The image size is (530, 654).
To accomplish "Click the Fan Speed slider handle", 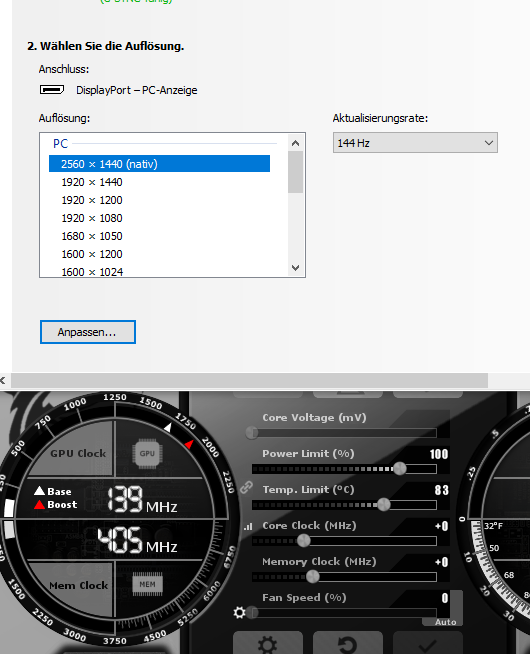I will [252, 613].
